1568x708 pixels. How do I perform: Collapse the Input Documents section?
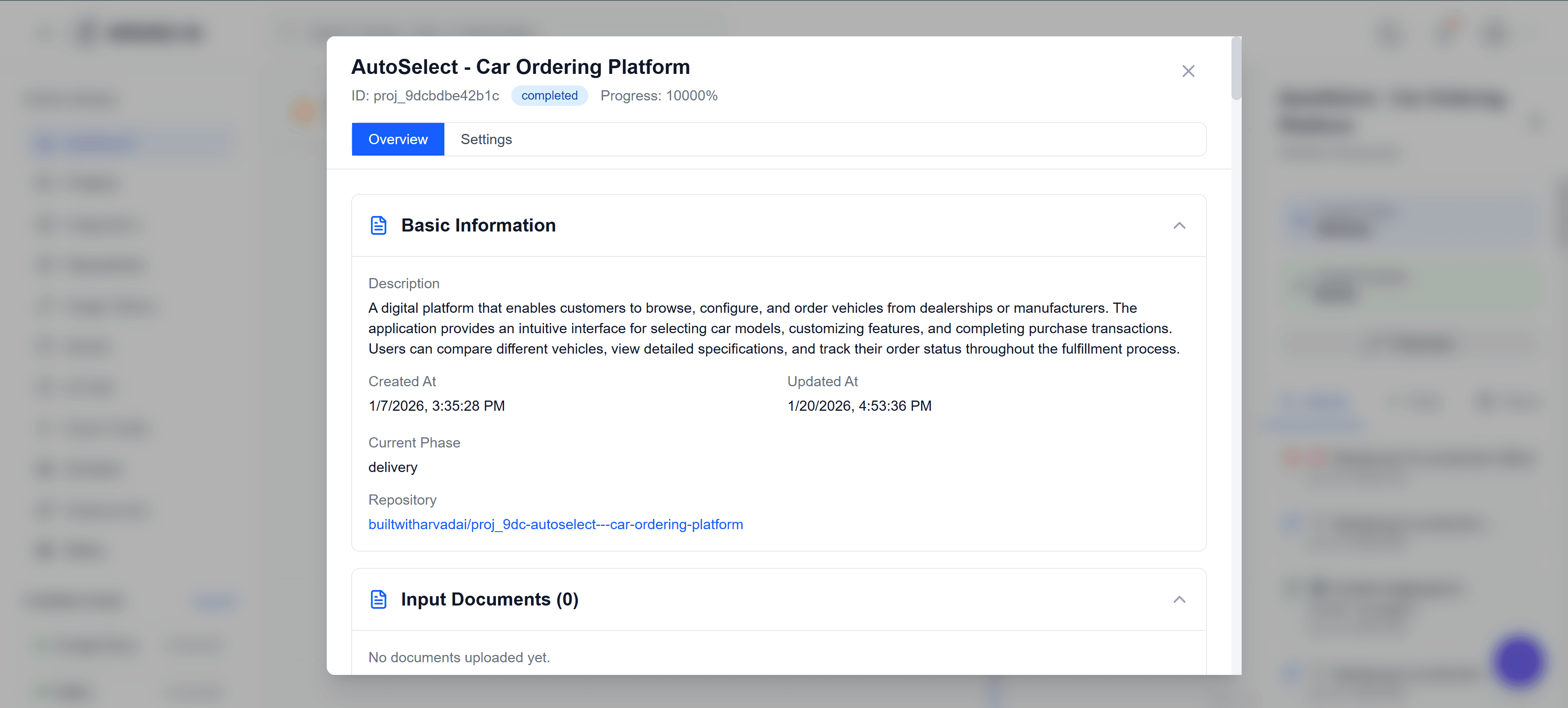point(1179,600)
